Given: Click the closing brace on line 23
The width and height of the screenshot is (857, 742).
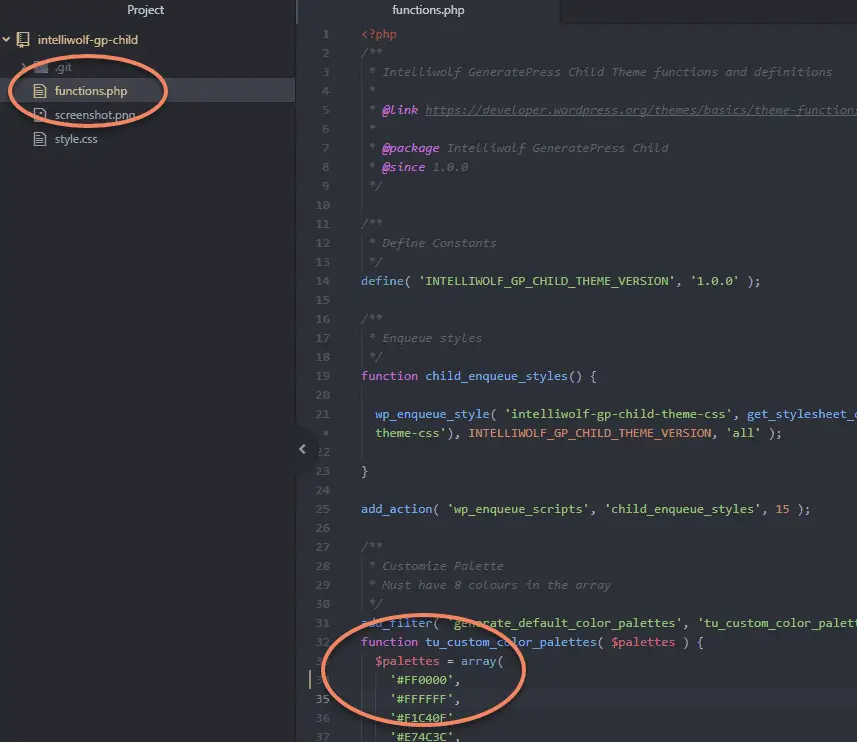Looking at the screenshot, I should pos(365,471).
